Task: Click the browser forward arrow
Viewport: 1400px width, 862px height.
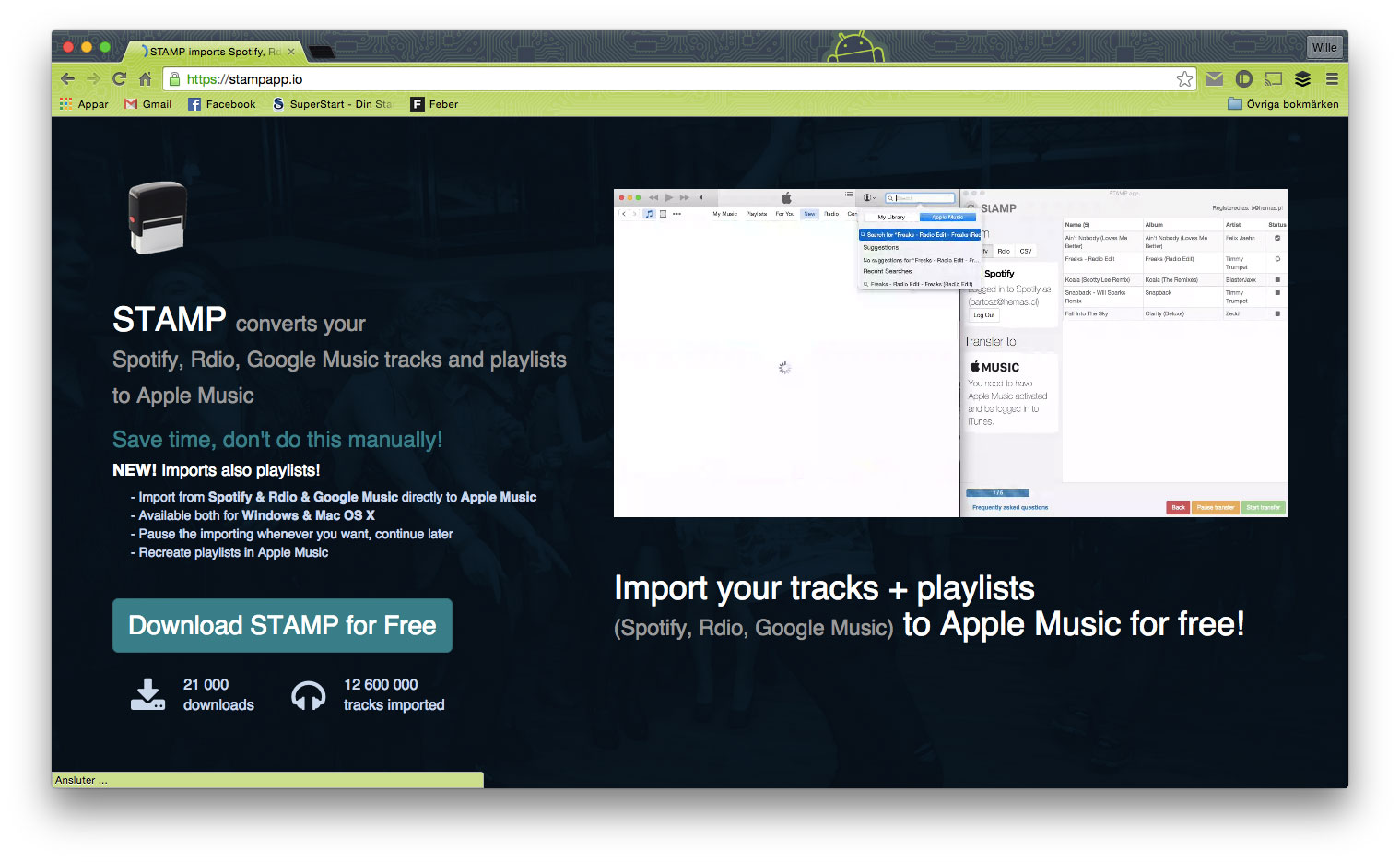Action: tap(93, 79)
